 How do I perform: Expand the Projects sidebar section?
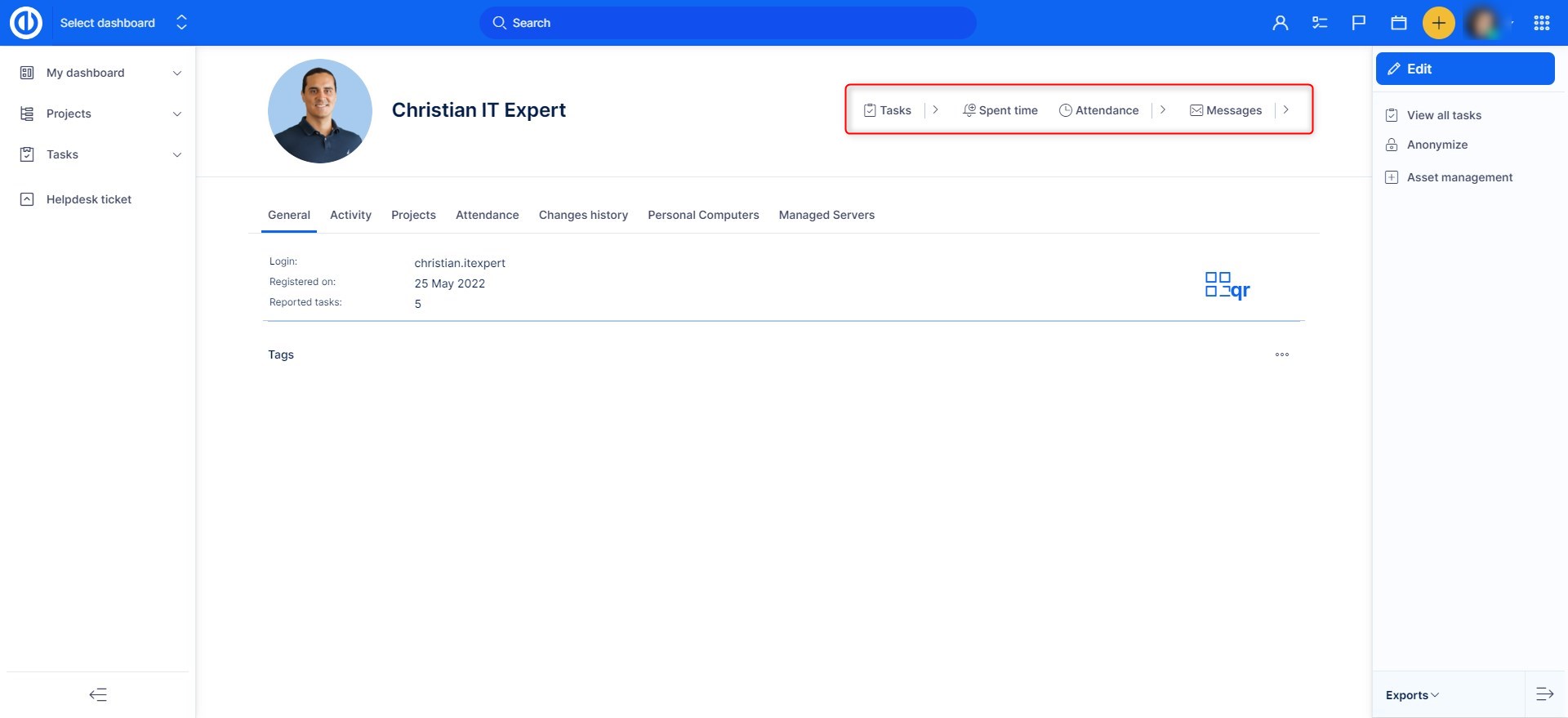click(x=177, y=114)
